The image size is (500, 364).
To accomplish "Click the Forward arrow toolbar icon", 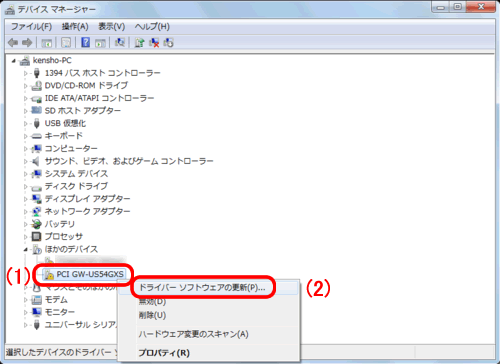I will click(x=27, y=43).
